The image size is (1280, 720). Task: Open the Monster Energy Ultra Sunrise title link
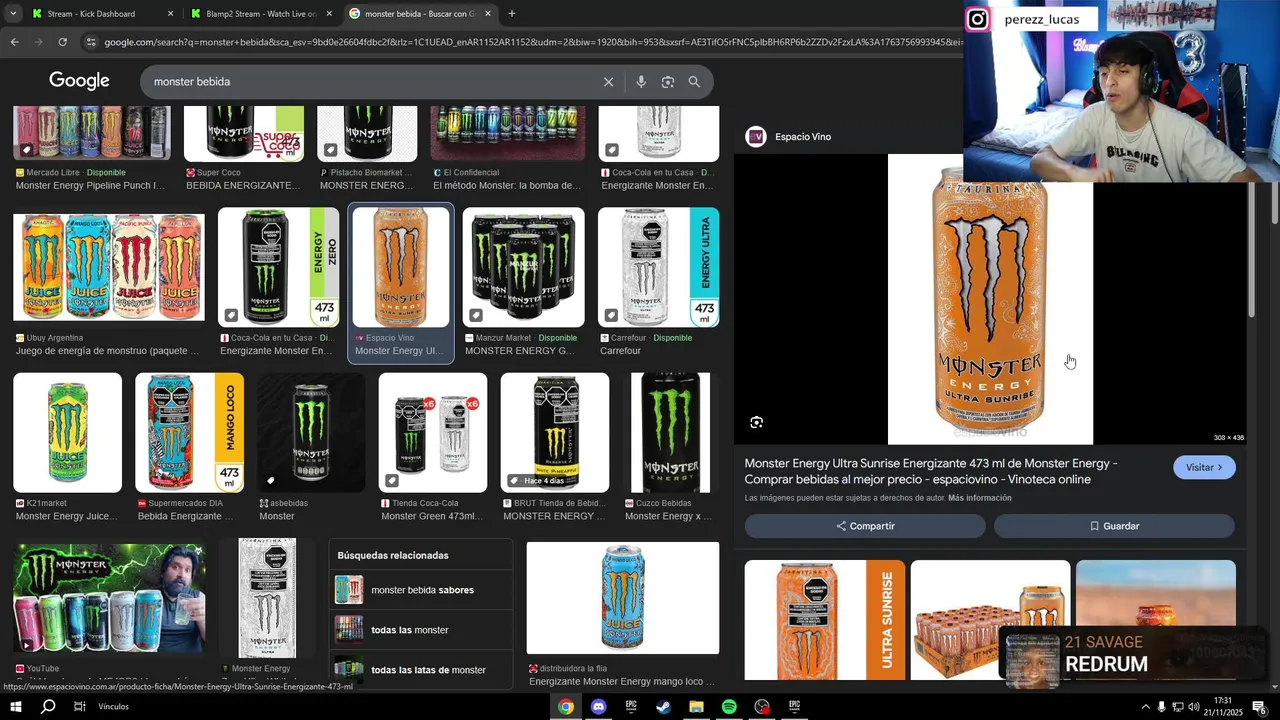[x=931, y=471]
